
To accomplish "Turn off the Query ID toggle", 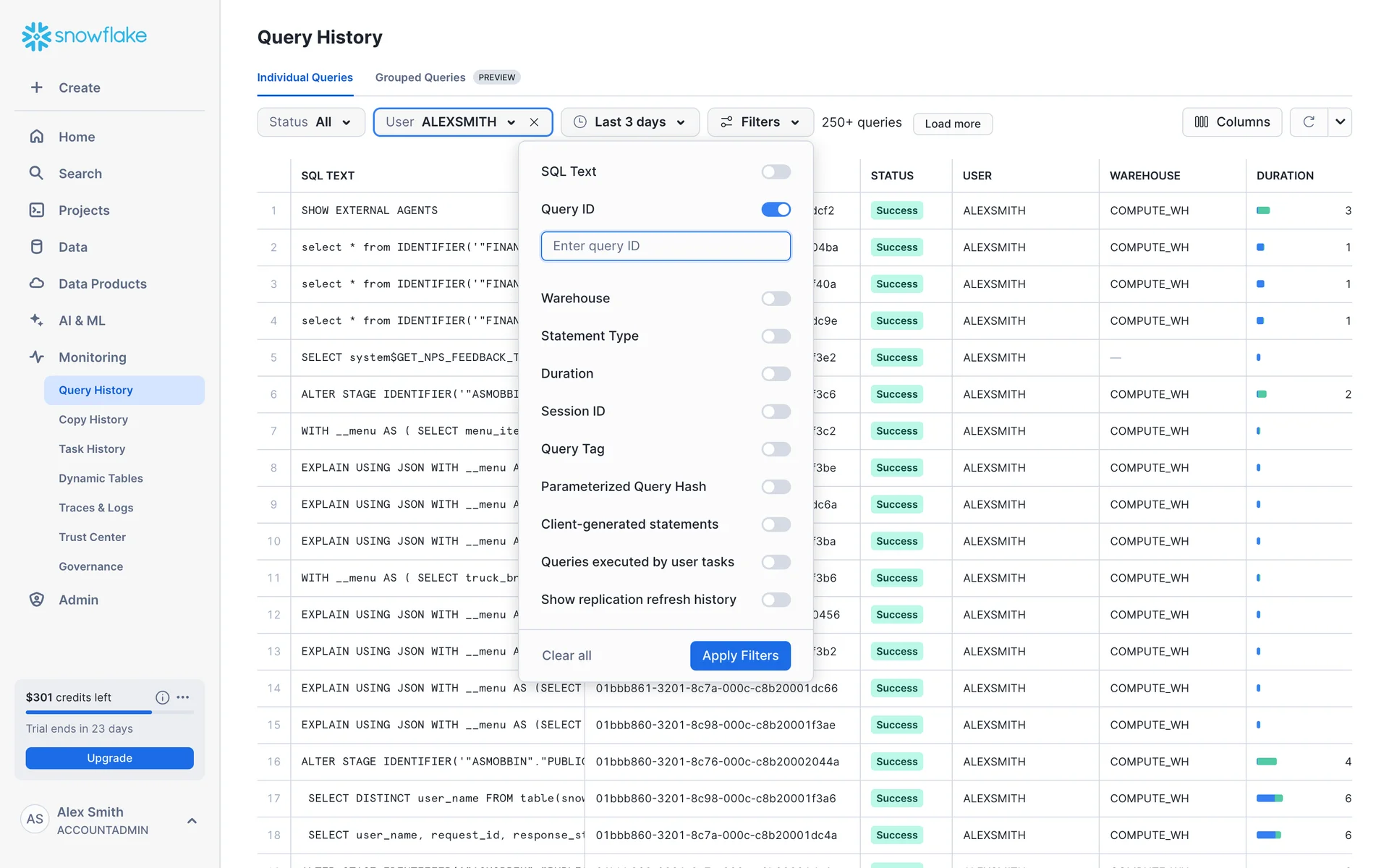I will (776, 209).
